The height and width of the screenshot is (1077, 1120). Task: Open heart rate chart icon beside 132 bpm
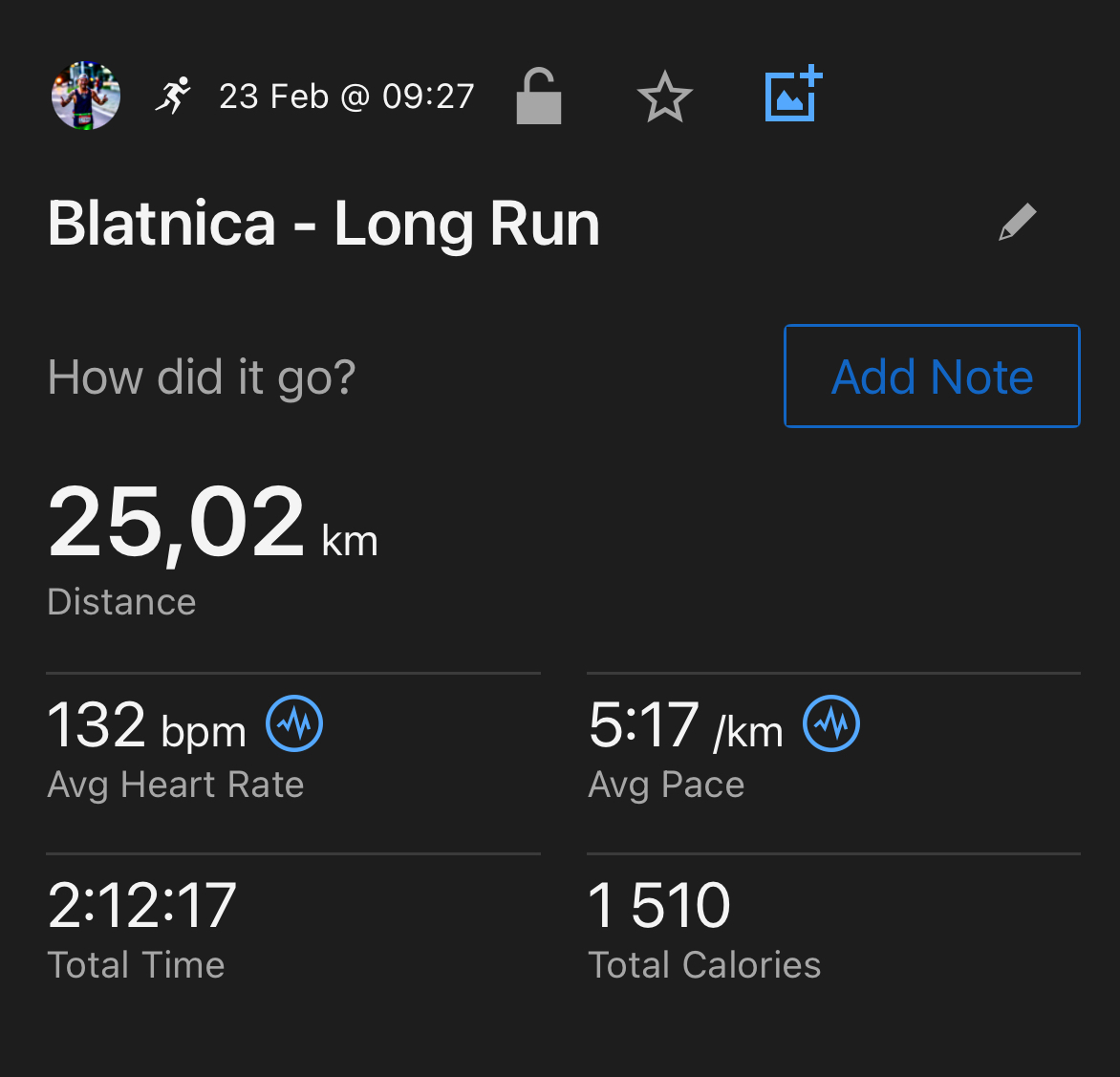click(294, 723)
